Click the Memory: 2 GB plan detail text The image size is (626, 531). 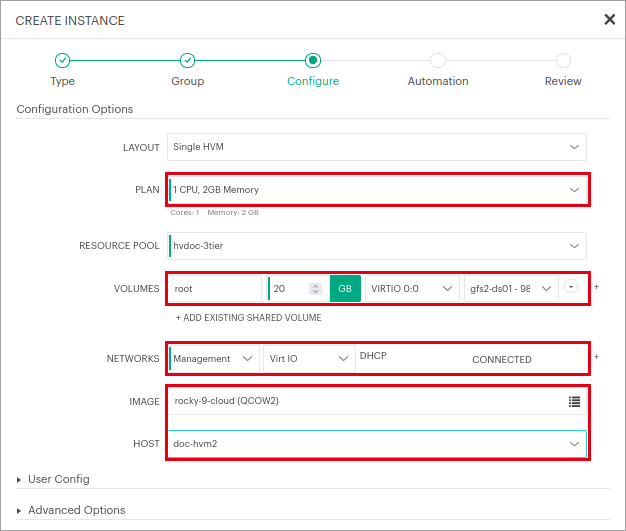click(233, 212)
